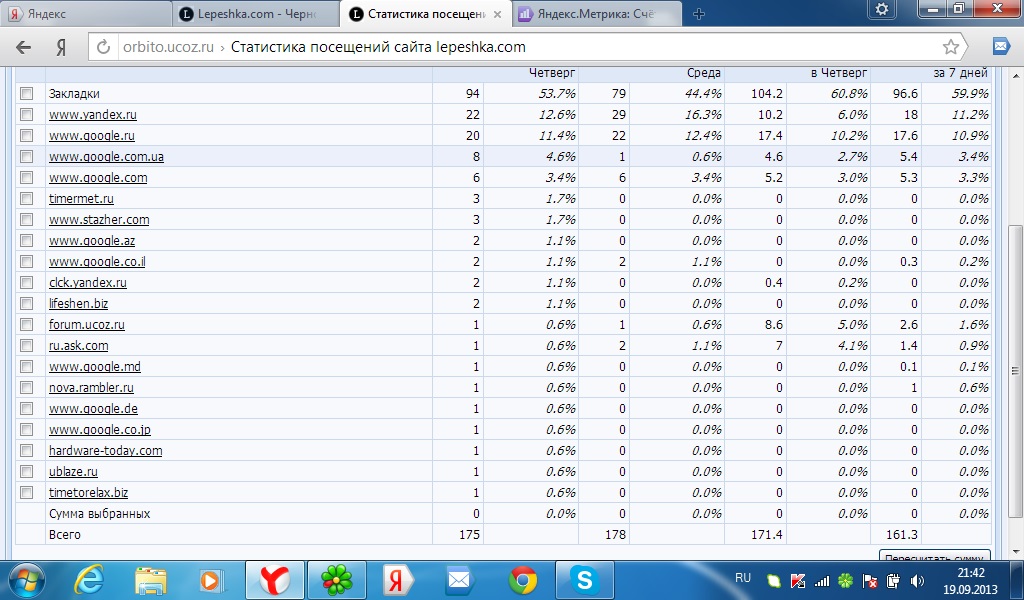The width and height of the screenshot is (1024, 600).
Task: Open the www.google.com link
Action: tap(98, 177)
